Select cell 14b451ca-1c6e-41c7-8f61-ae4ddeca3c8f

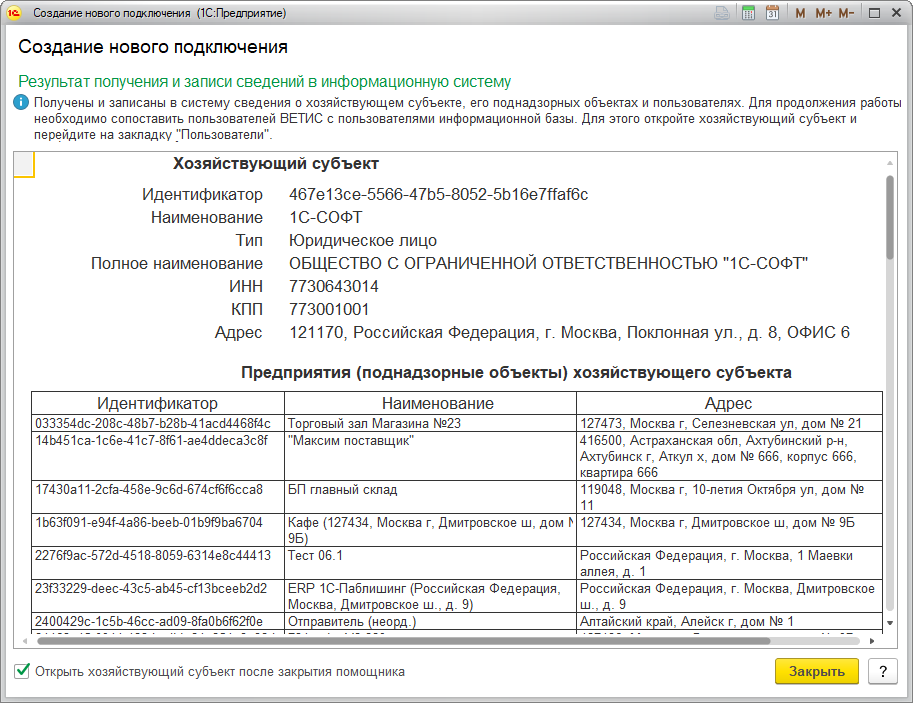tap(158, 456)
